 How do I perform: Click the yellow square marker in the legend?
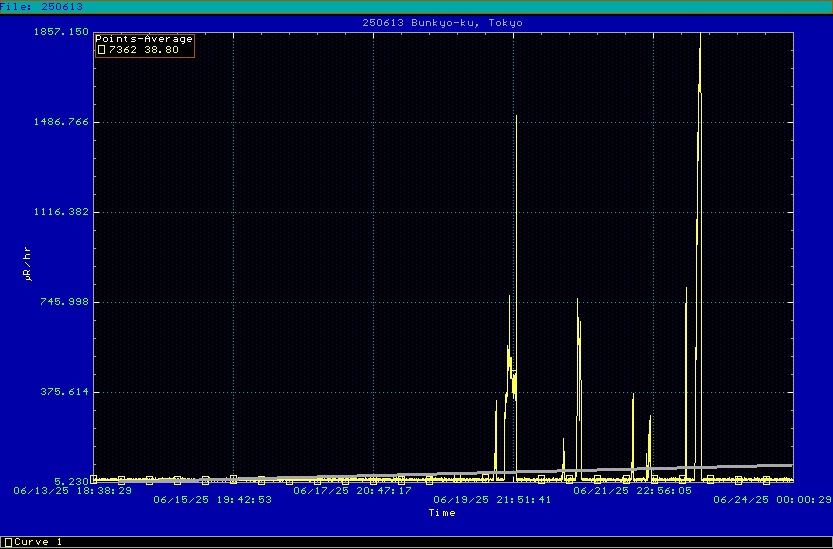(x=101, y=49)
